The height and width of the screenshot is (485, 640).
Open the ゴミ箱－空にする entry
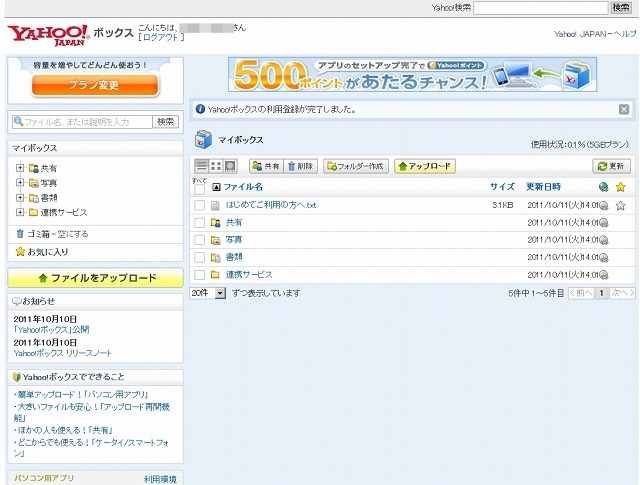coord(58,234)
